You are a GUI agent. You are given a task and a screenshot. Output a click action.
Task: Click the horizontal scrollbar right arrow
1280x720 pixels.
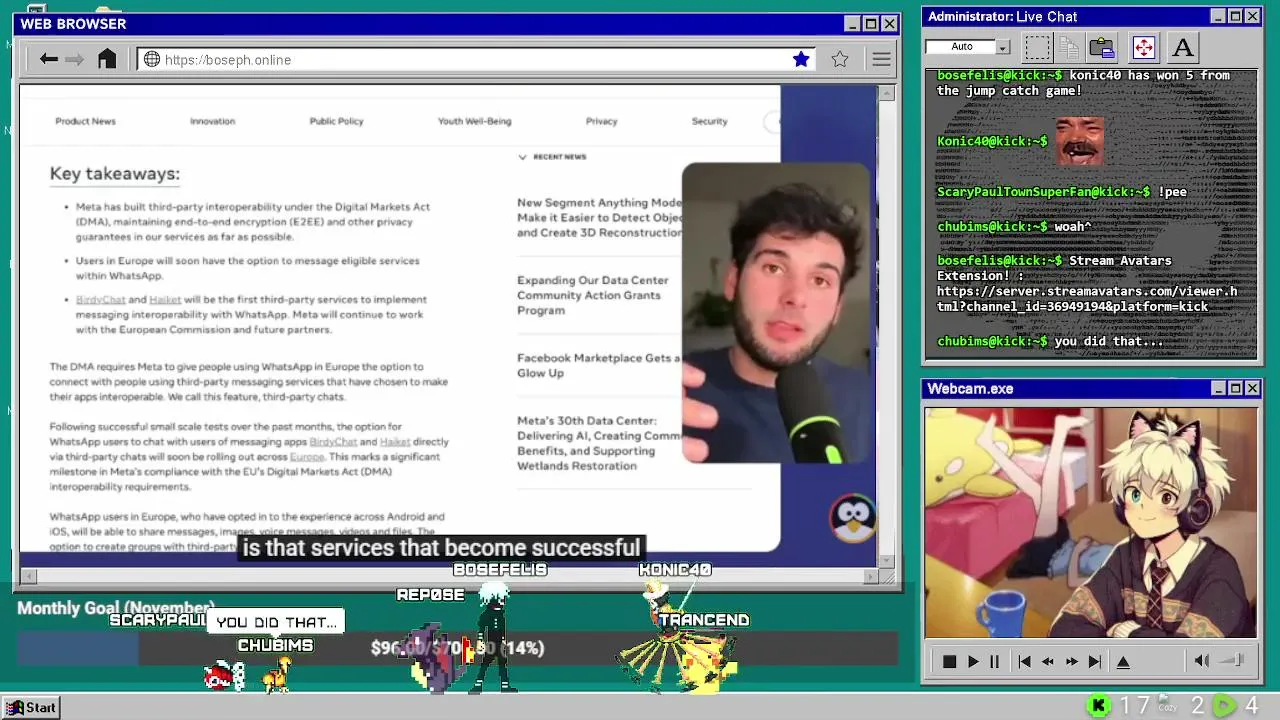click(871, 576)
